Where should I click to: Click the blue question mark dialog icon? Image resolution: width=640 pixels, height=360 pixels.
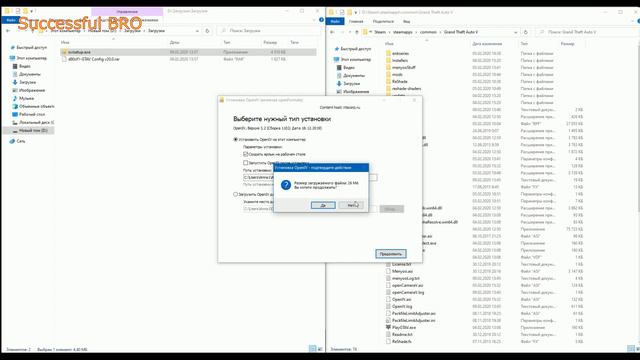click(x=286, y=185)
